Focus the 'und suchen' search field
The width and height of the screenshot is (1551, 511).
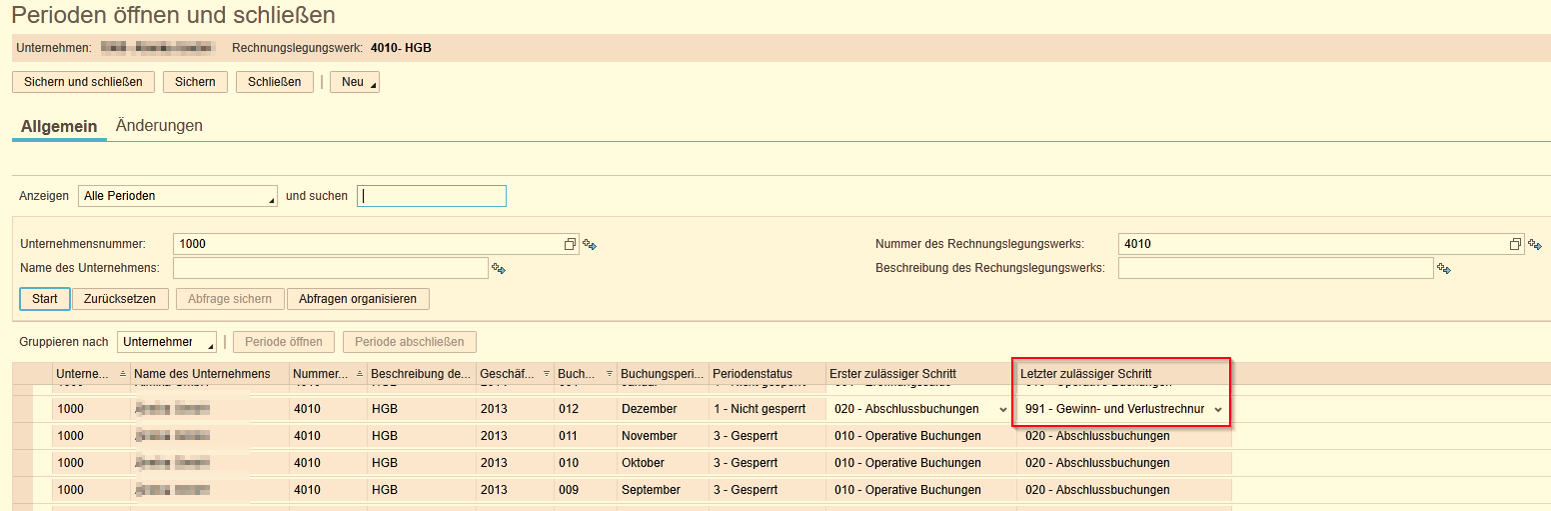[432, 196]
